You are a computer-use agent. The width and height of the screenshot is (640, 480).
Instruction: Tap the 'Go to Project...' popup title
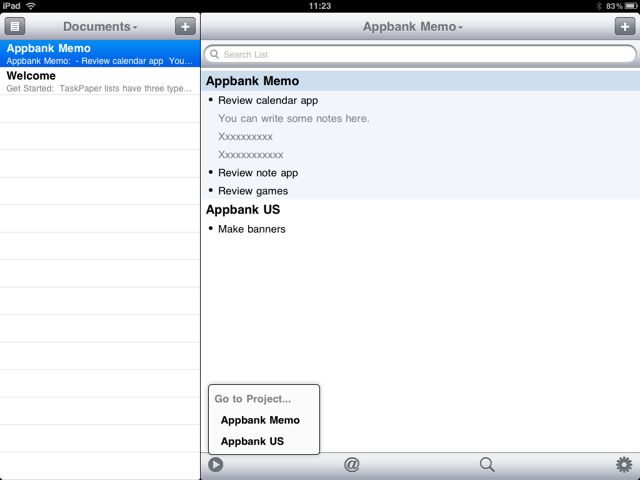point(253,399)
